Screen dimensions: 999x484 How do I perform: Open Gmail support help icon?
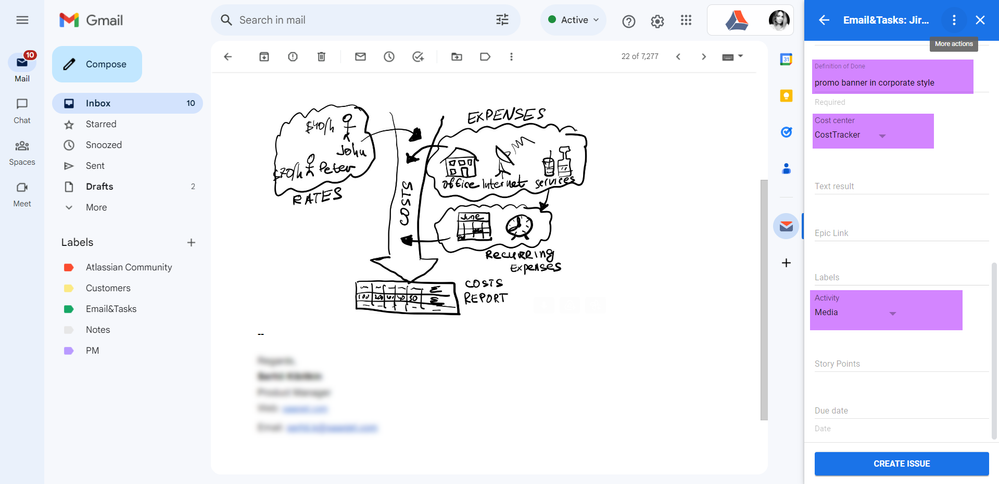pos(629,21)
